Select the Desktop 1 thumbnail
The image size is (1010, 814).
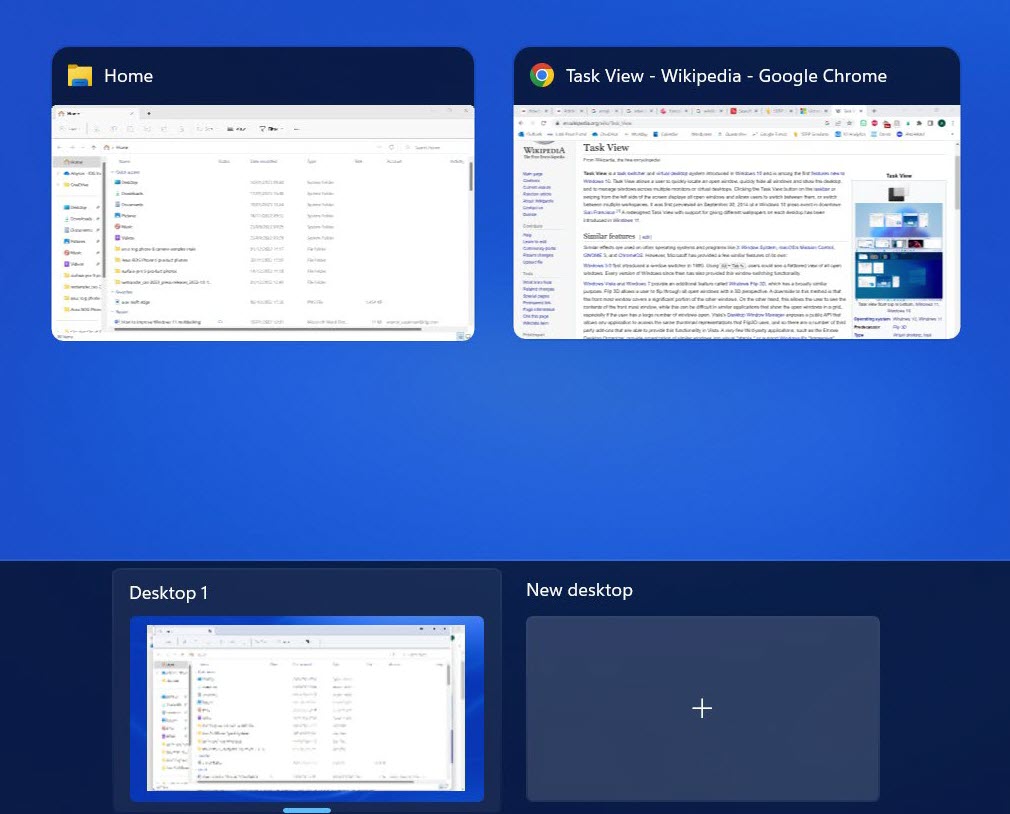point(307,709)
